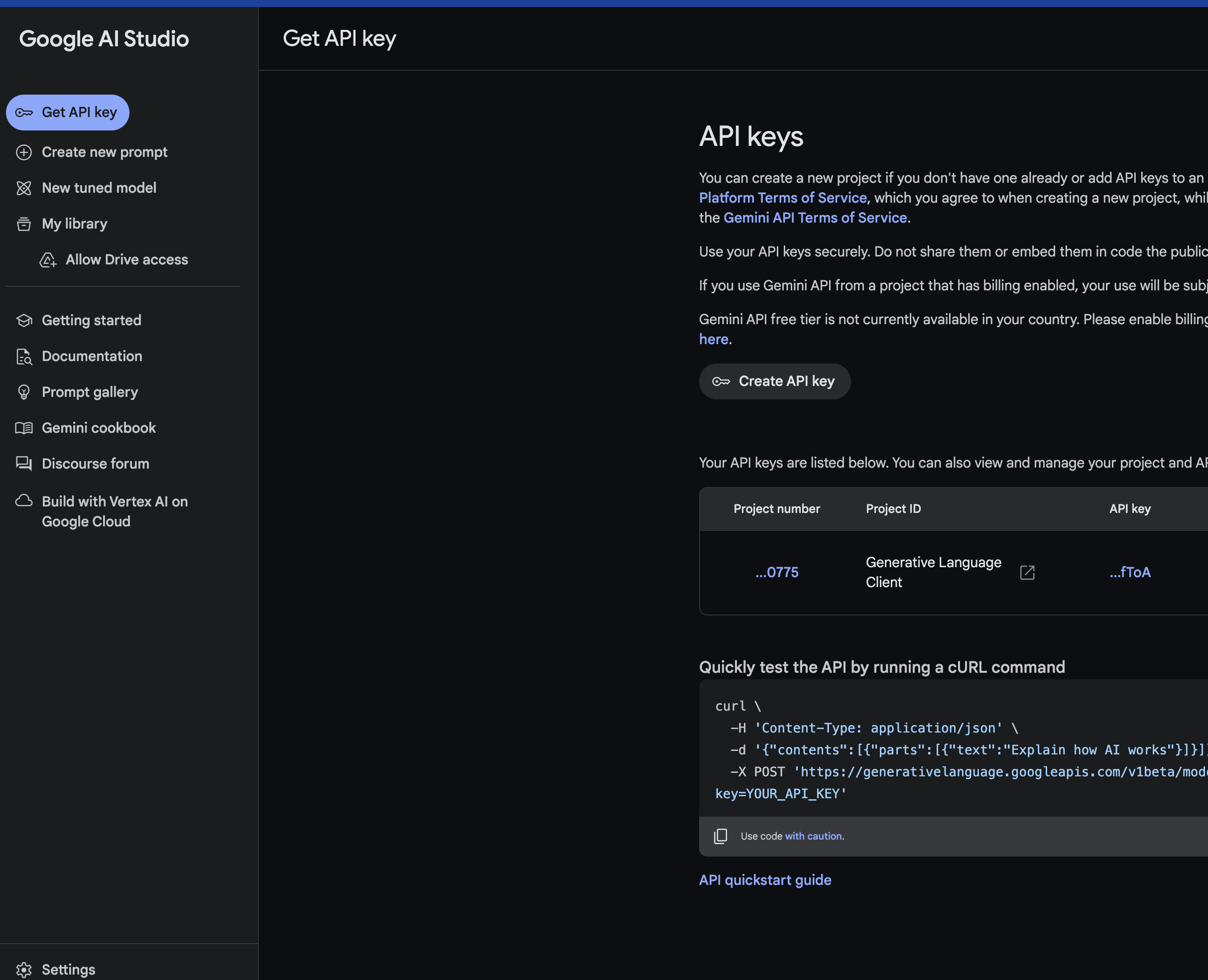Open Create new prompt
Screen dimensions: 1208x980
105,152
